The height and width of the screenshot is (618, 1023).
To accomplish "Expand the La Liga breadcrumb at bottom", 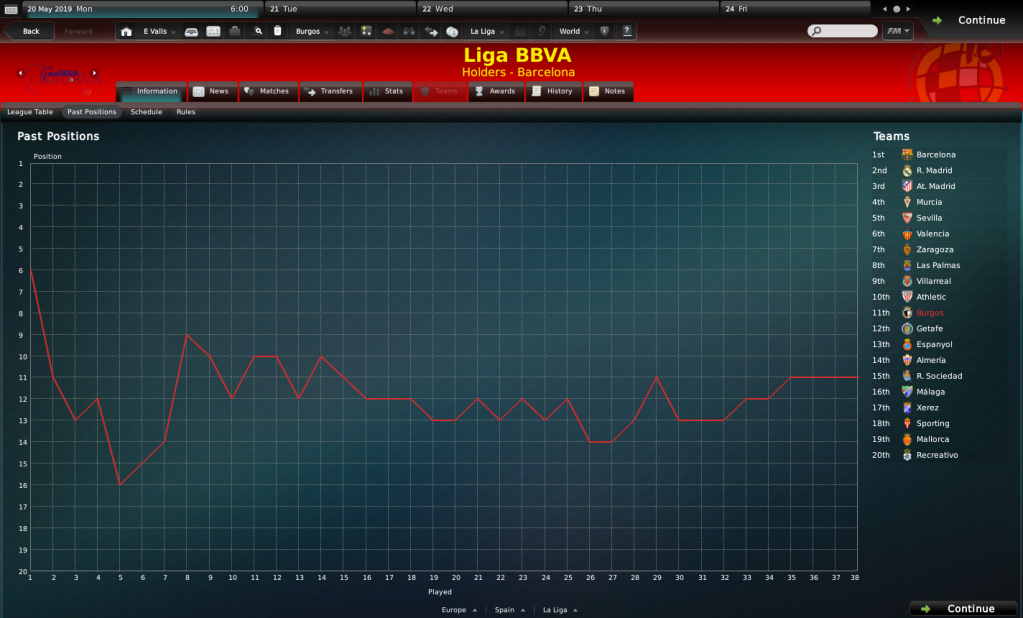I will coord(560,610).
